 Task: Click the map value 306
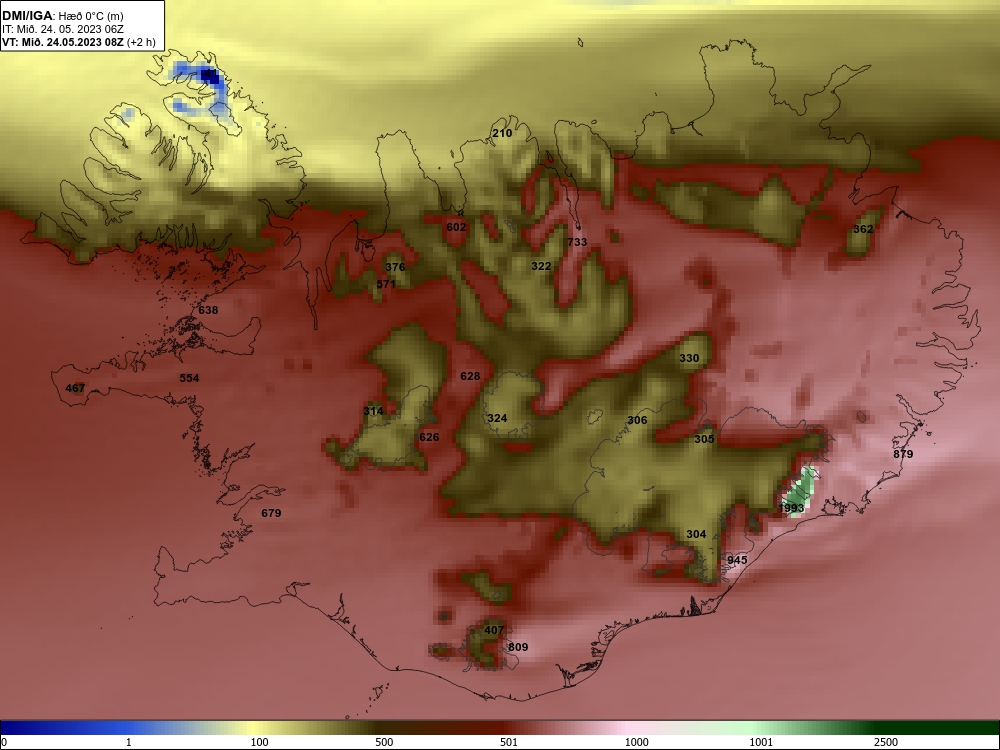click(637, 420)
